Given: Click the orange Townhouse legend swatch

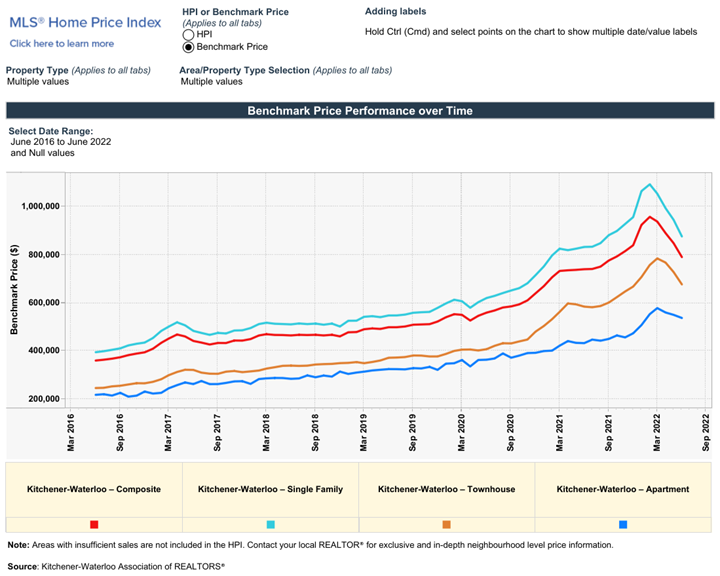Looking at the screenshot, I should pos(446,525).
